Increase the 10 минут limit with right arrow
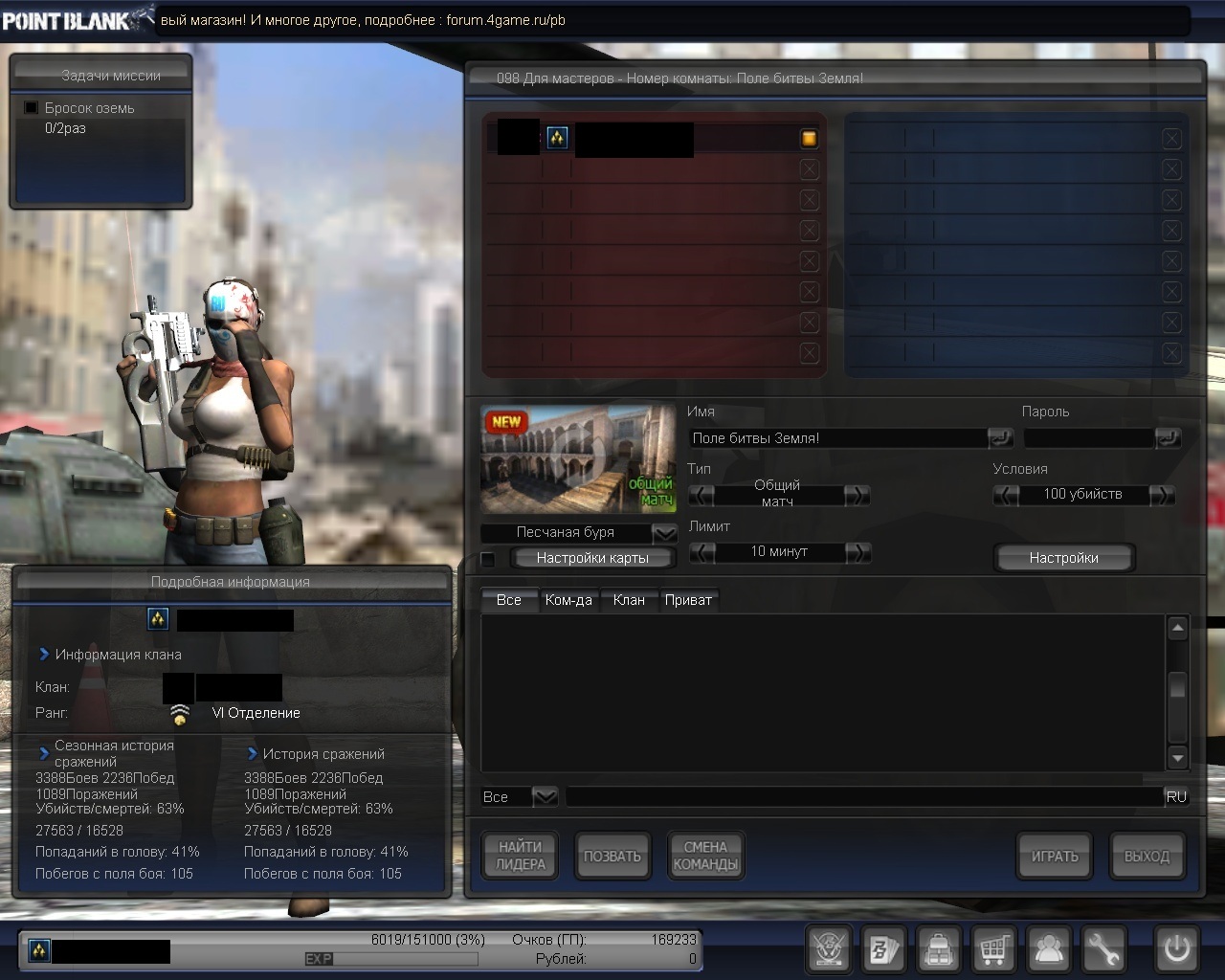The height and width of the screenshot is (980, 1225). tap(857, 552)
